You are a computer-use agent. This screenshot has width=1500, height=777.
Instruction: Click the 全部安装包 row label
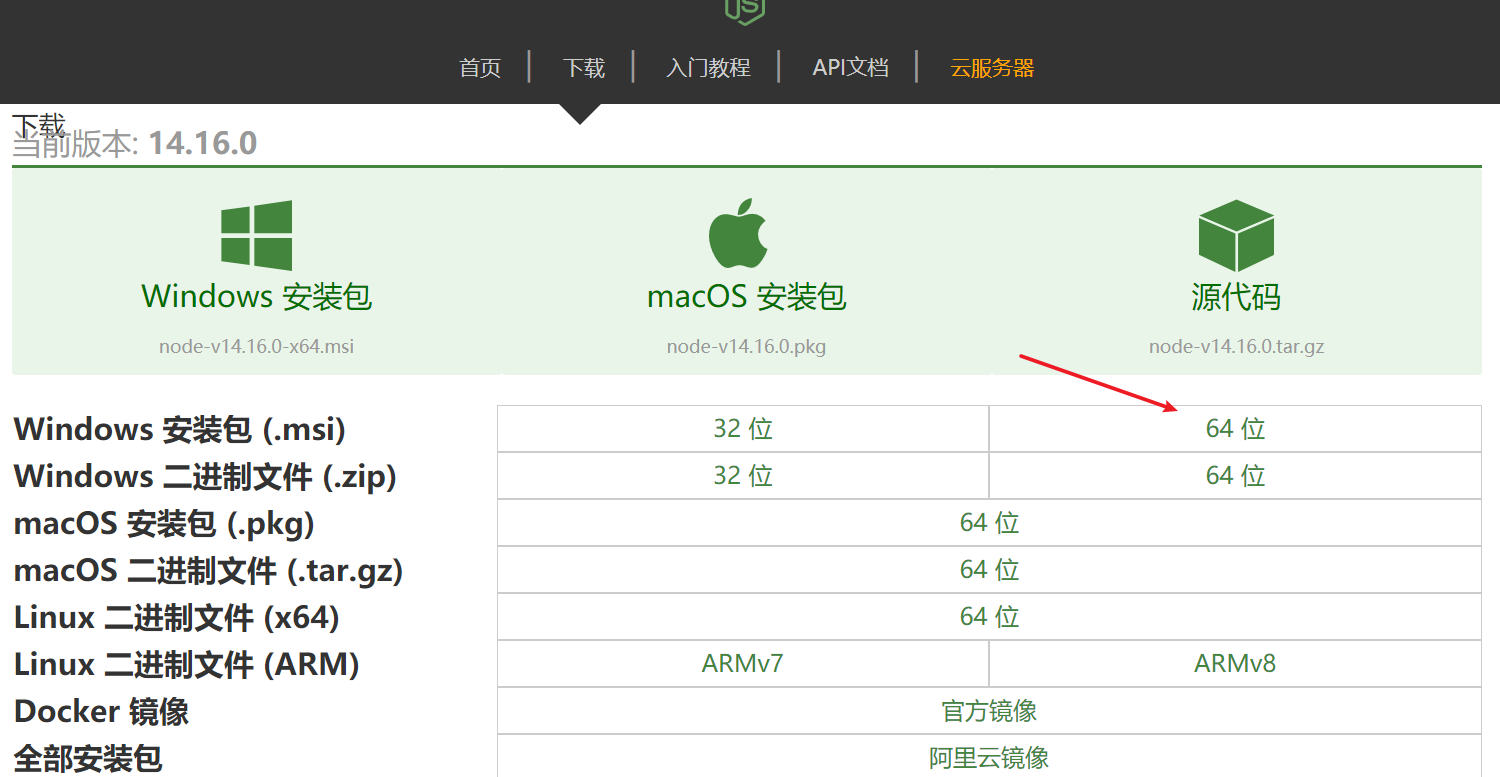[88, 759]
